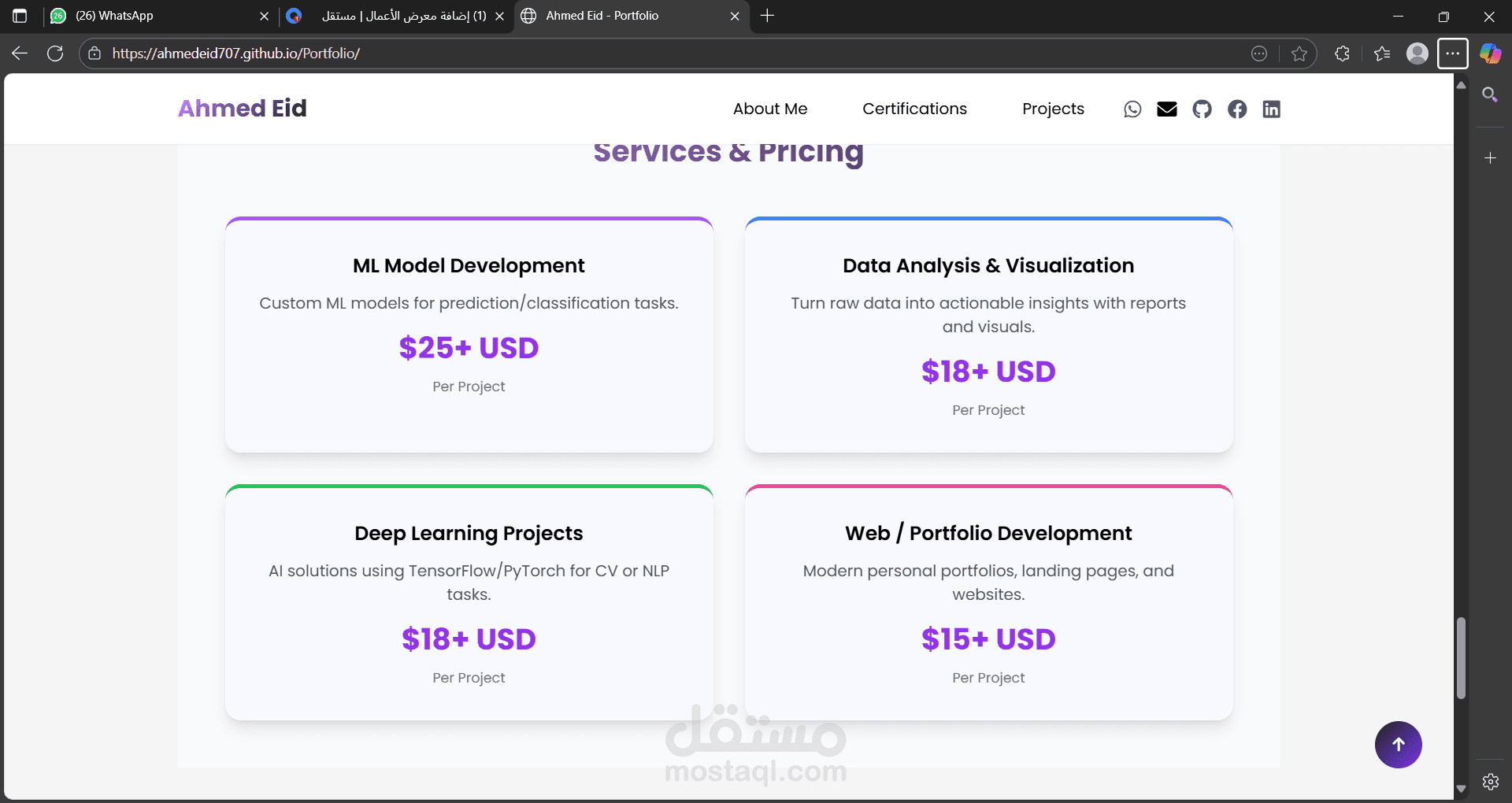This screenshot has height=803, width=1512.
Task: Refresh the current page
Action: point(55,54)
